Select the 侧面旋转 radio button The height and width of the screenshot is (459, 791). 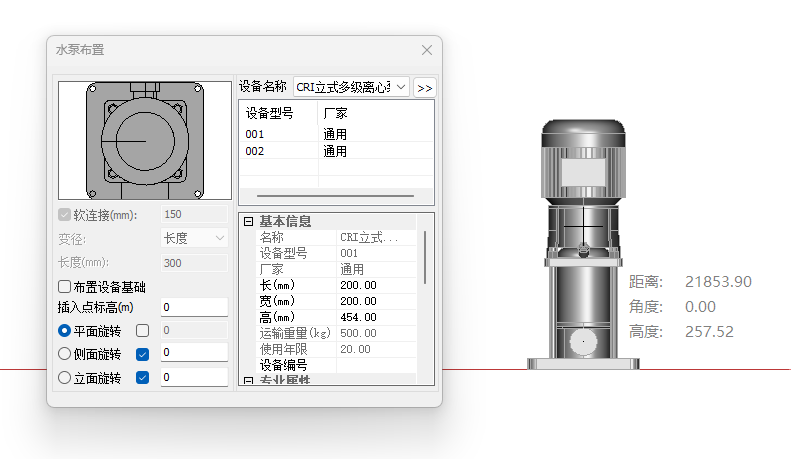(x=64, y=354)
